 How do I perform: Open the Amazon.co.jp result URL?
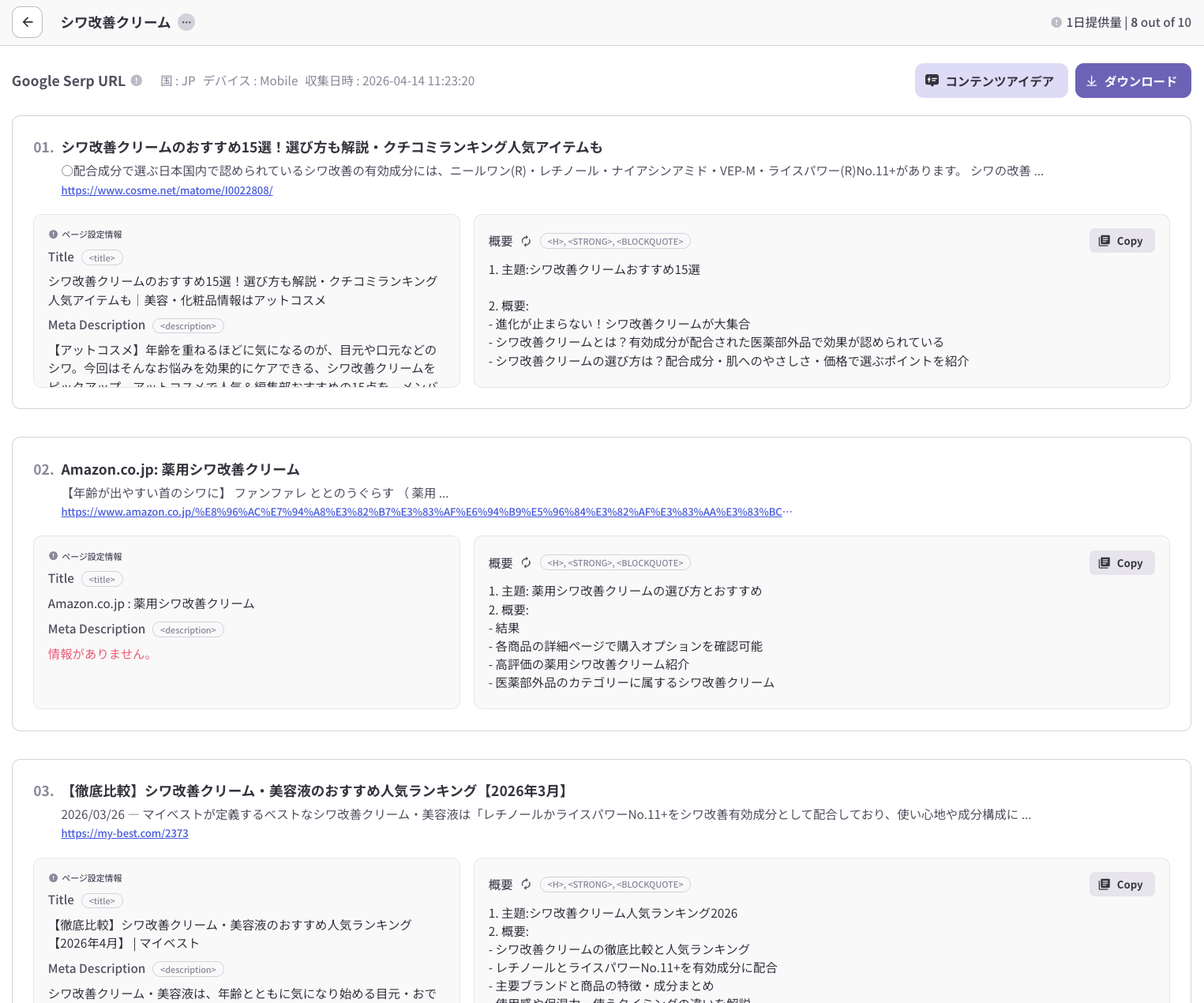426,512
